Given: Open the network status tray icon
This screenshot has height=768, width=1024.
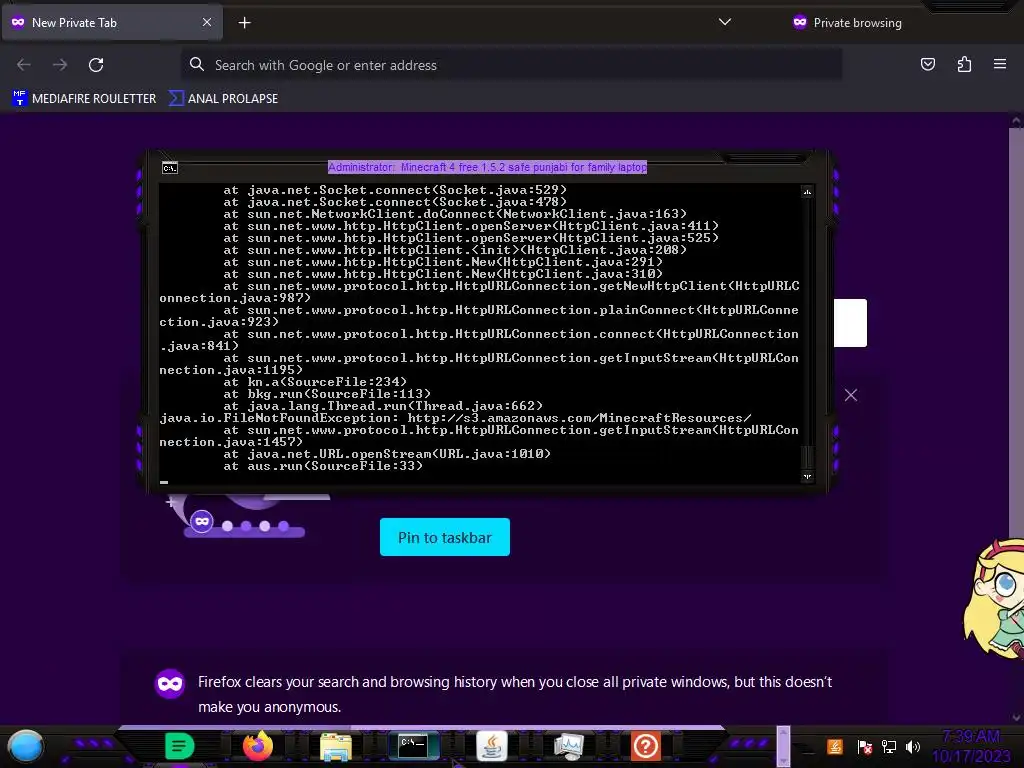Looking at the screenshot, I should pyautogui.click(x=889, y=746).
